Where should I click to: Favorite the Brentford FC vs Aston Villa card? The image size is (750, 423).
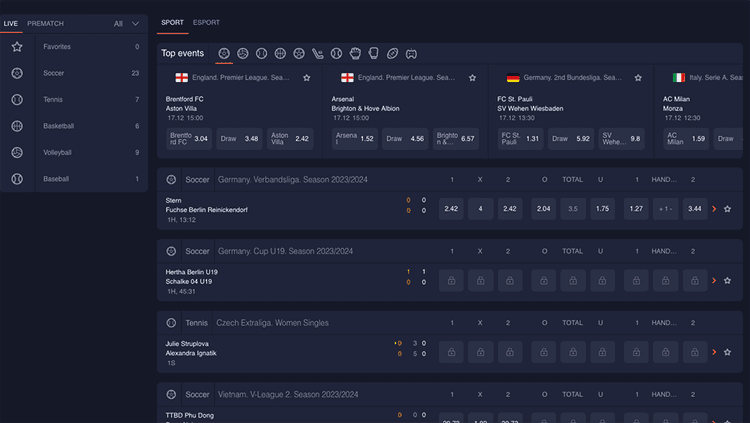point(307,78)
